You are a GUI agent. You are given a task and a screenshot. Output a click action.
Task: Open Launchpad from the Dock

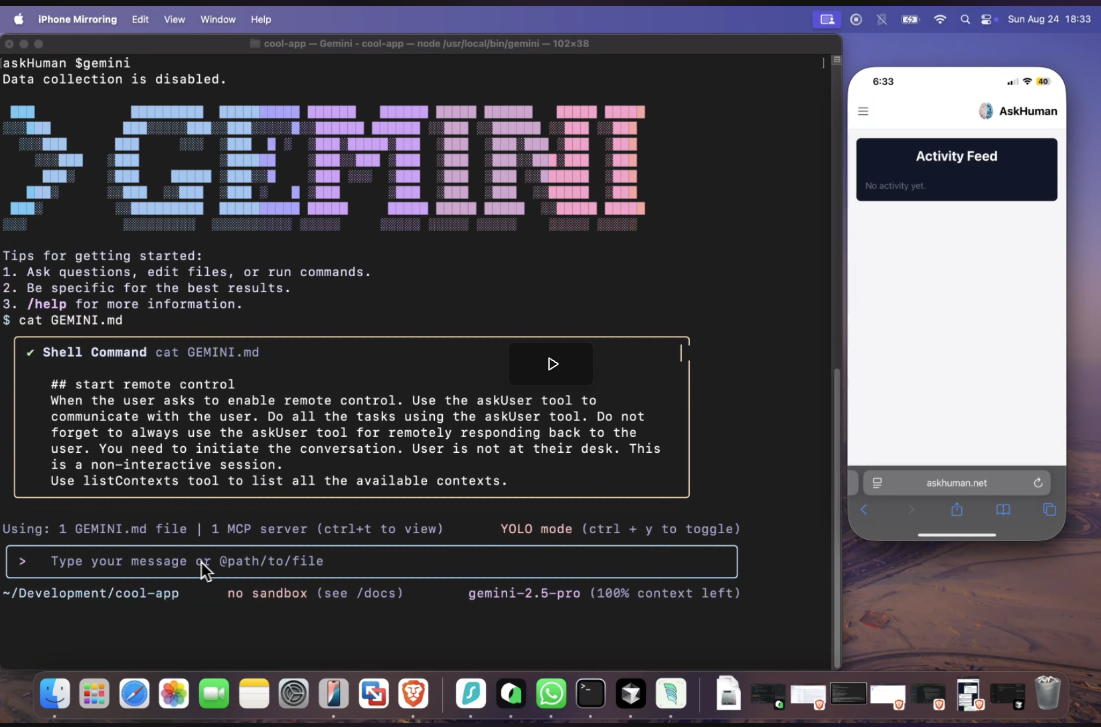point(94,694)
